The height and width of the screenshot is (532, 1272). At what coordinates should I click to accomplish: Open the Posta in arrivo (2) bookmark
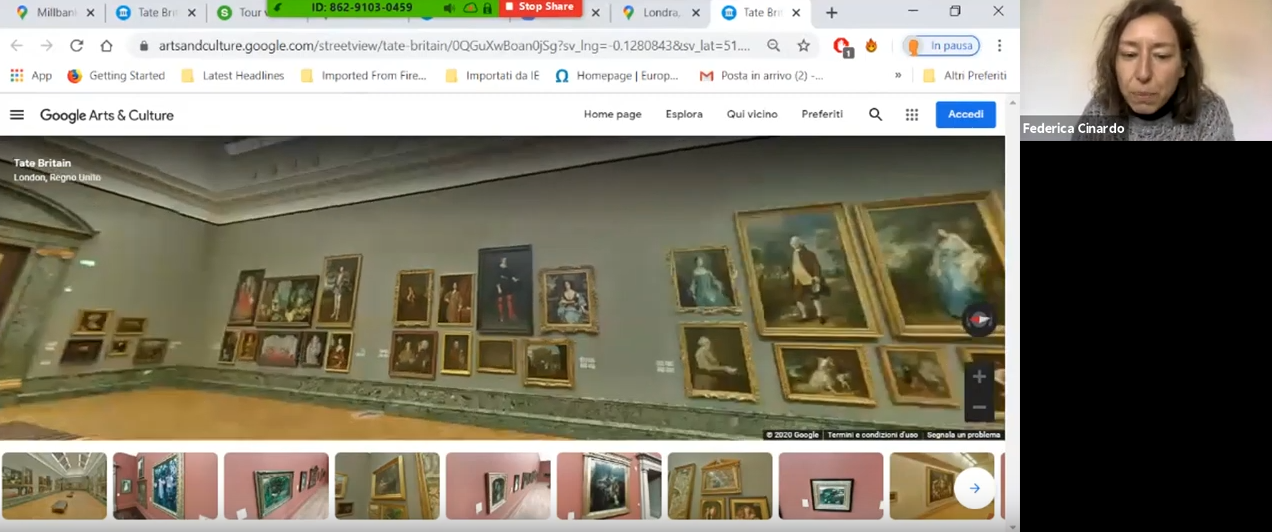(x=761, y=76)
